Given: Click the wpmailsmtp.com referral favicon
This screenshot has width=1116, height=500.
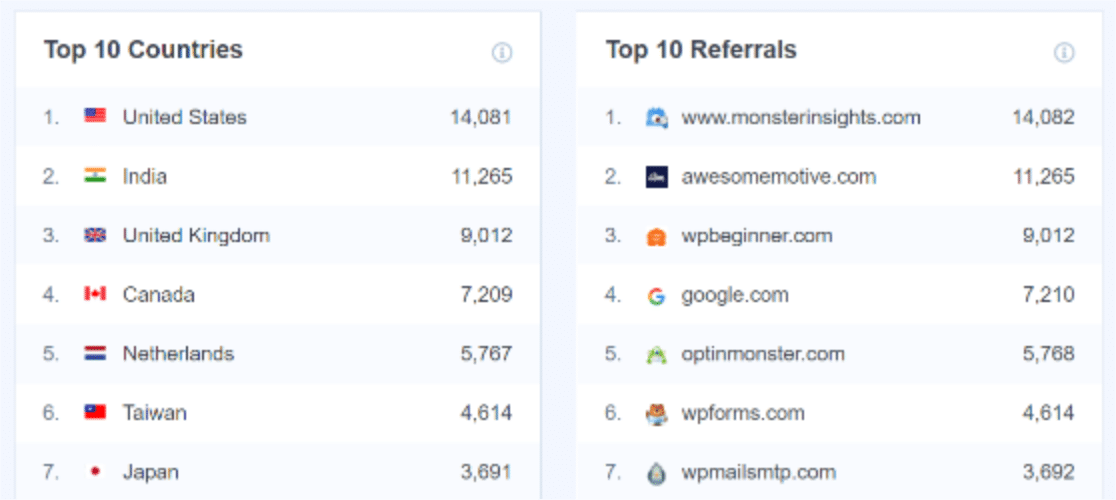Looking at the screenshot, I should point(656,473).
